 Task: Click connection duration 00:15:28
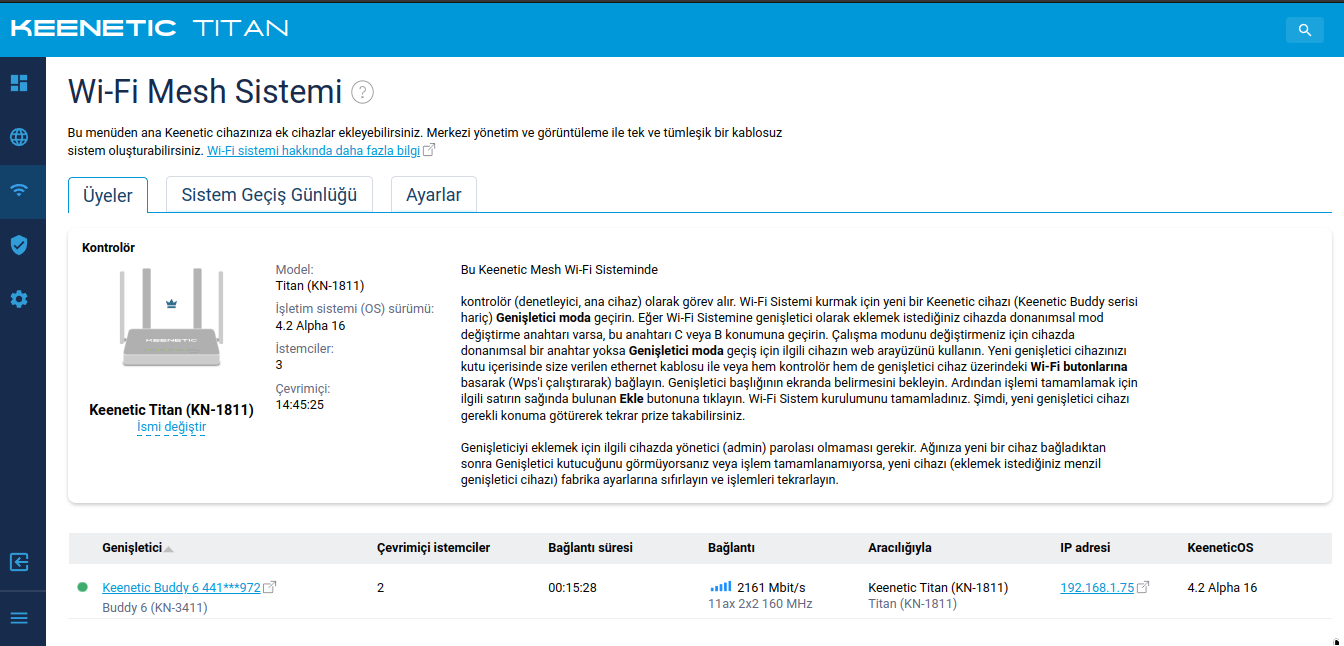(x=572, y=587)
